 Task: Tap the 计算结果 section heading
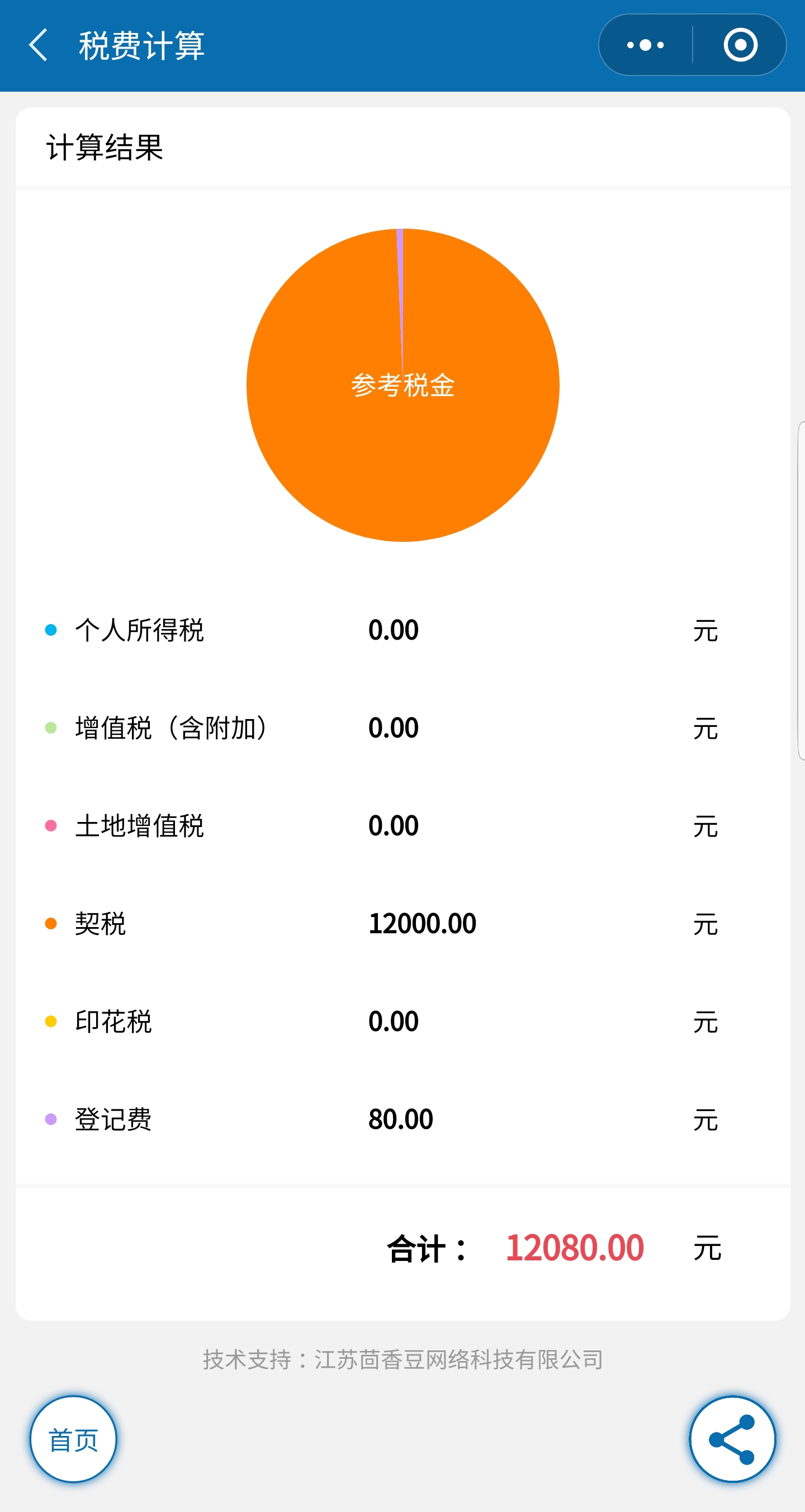pyautogui.click(x=105, y=147)
